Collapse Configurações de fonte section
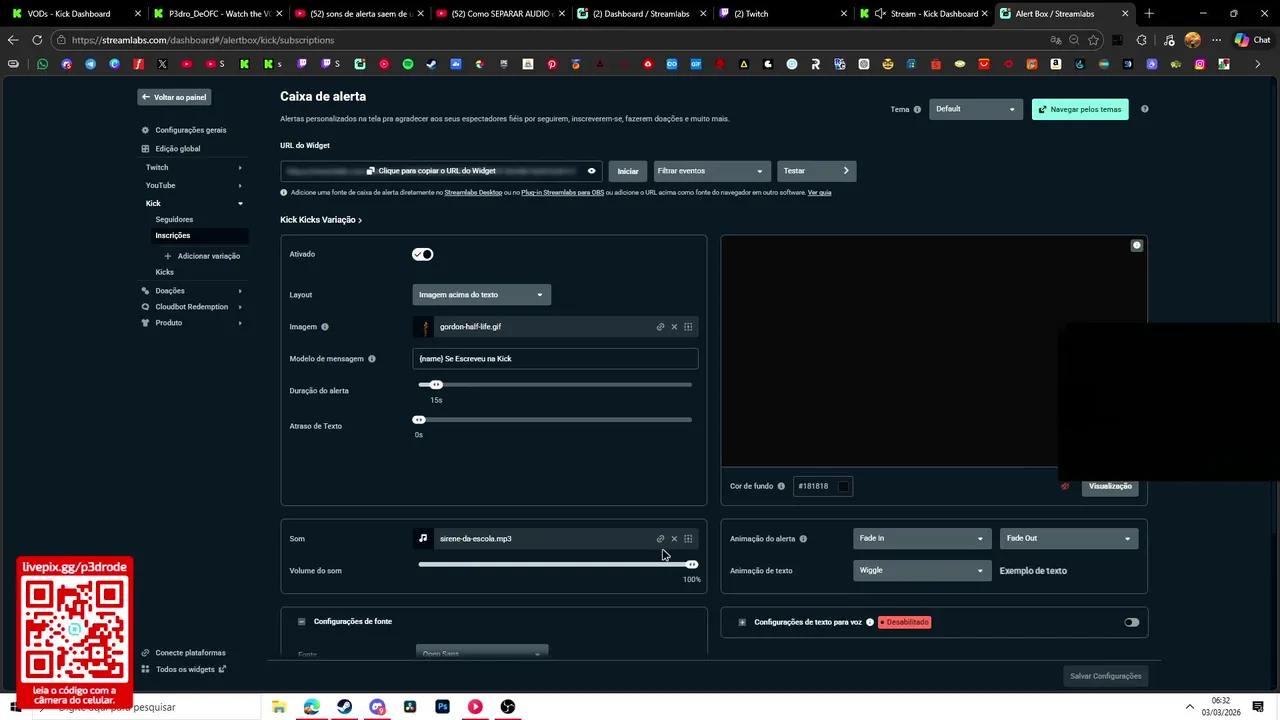Screen dimensions: 1280x720 click(302, 622)
